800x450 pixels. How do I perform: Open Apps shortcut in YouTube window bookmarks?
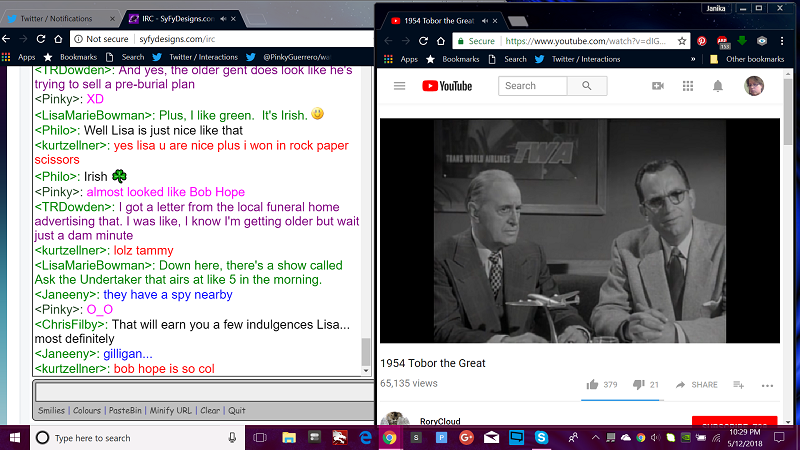click(x=402, y=59)
